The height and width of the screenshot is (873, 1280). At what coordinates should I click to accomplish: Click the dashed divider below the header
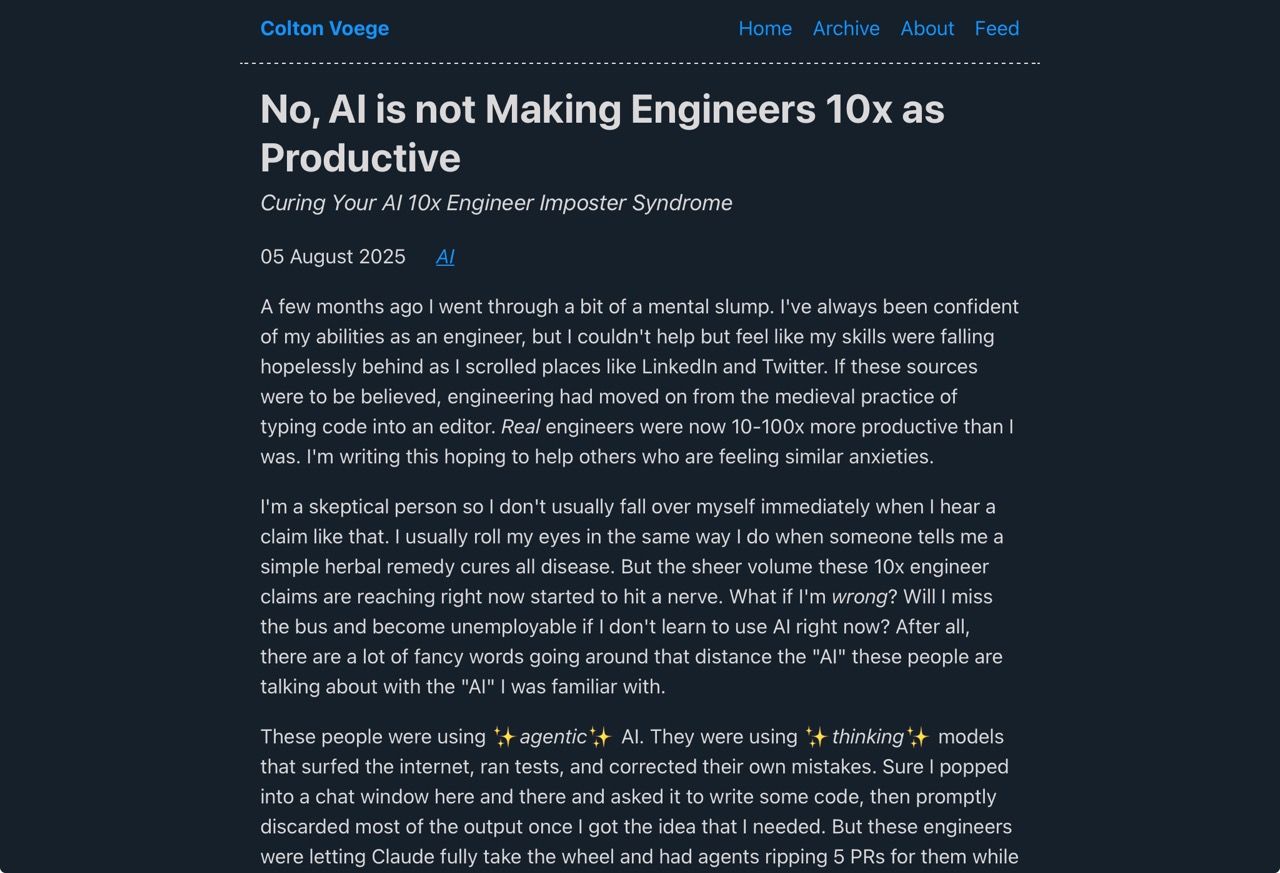640,63
